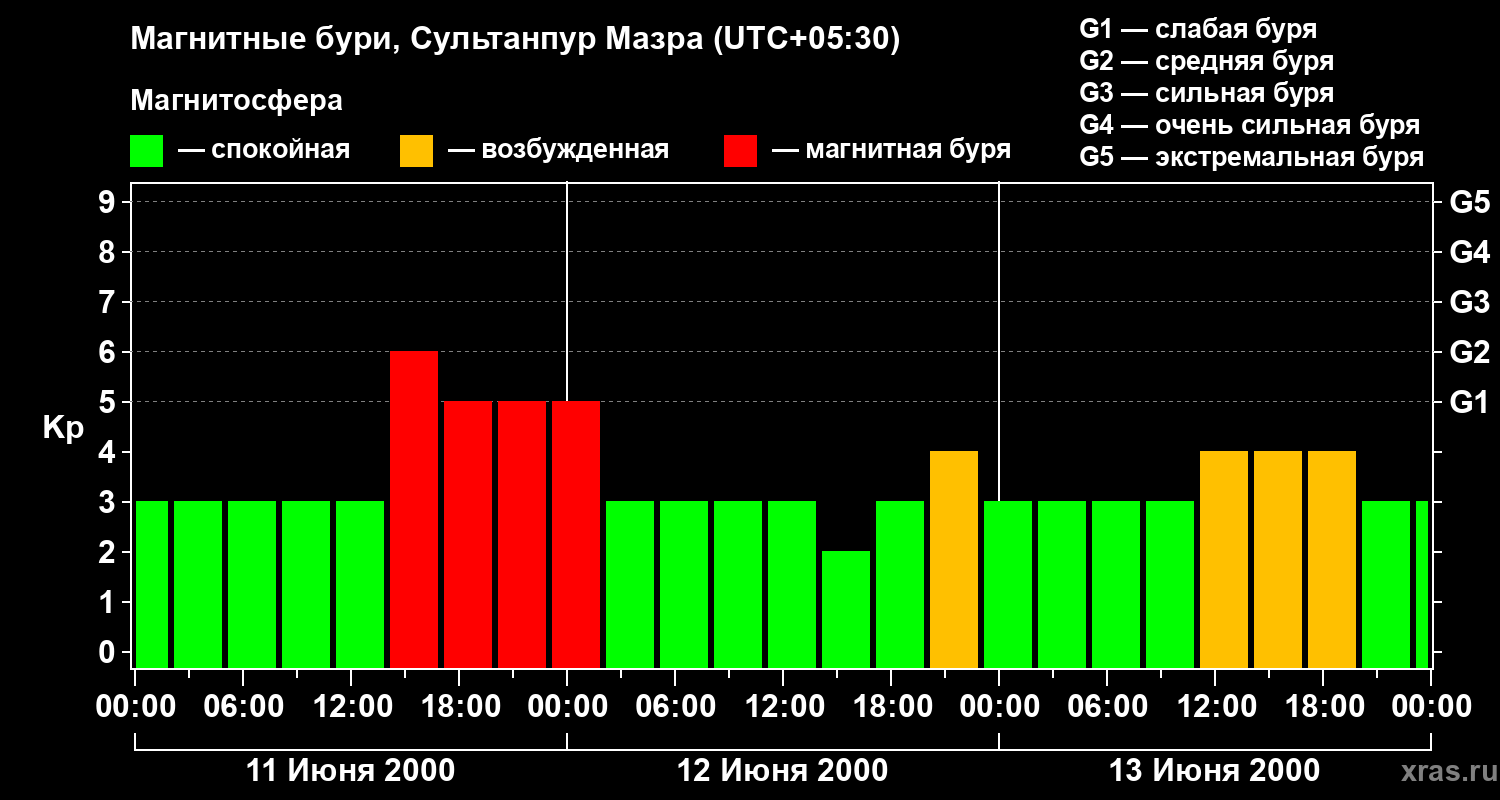Screen dimensions: 1500x800
Task: Click the Kp axis value 3
Action: 109,502
